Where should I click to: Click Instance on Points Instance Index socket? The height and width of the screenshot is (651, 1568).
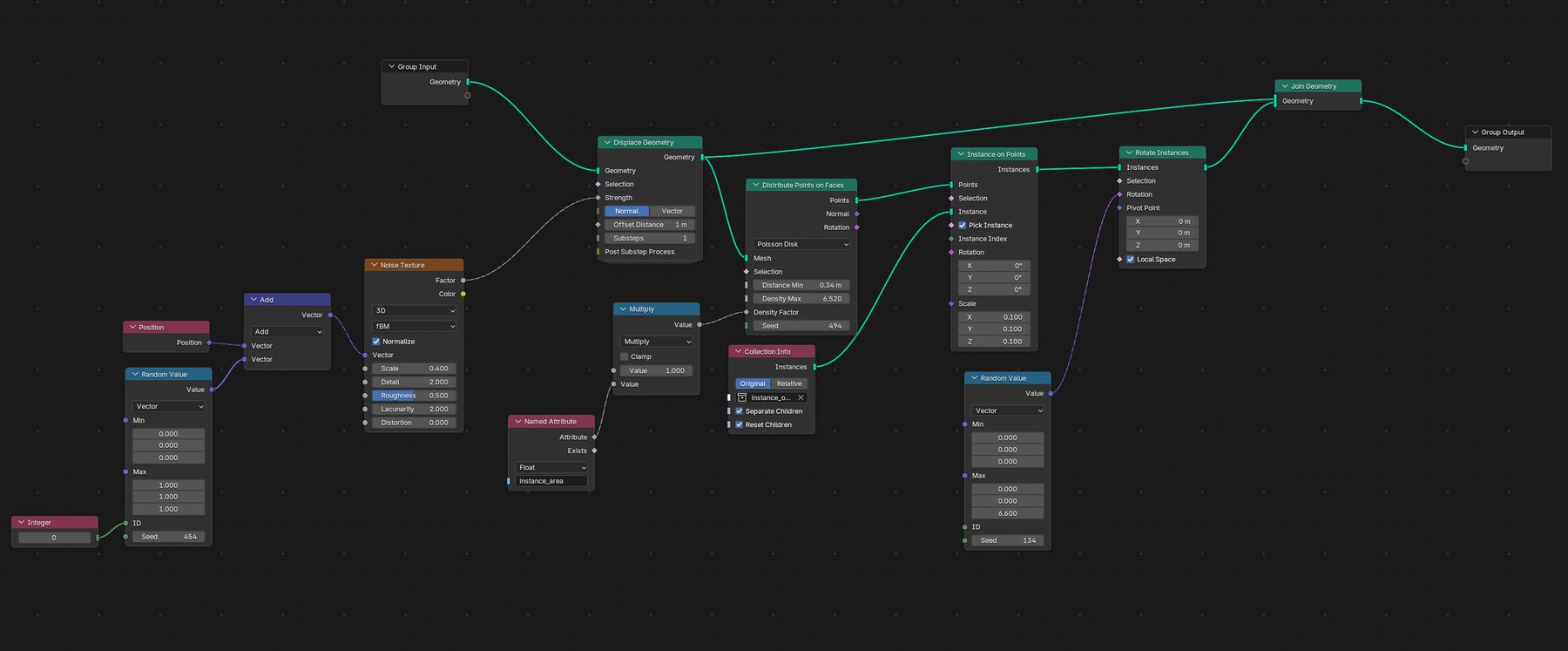951,239
